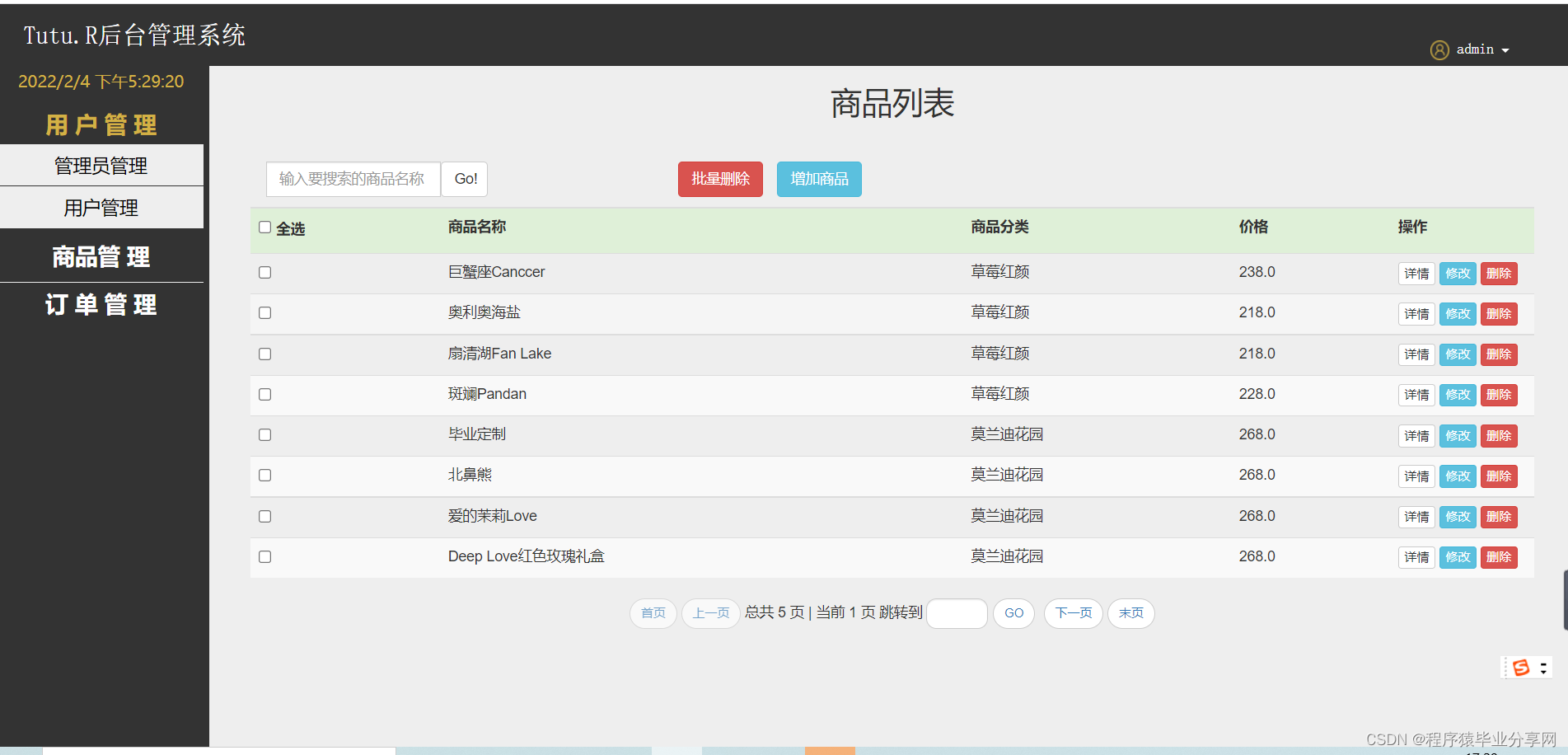The height and width of the screenshot is (755, 1568).
Task: Click 删除 for 斑斓Pandan row
Action: tap(1498, 395)
